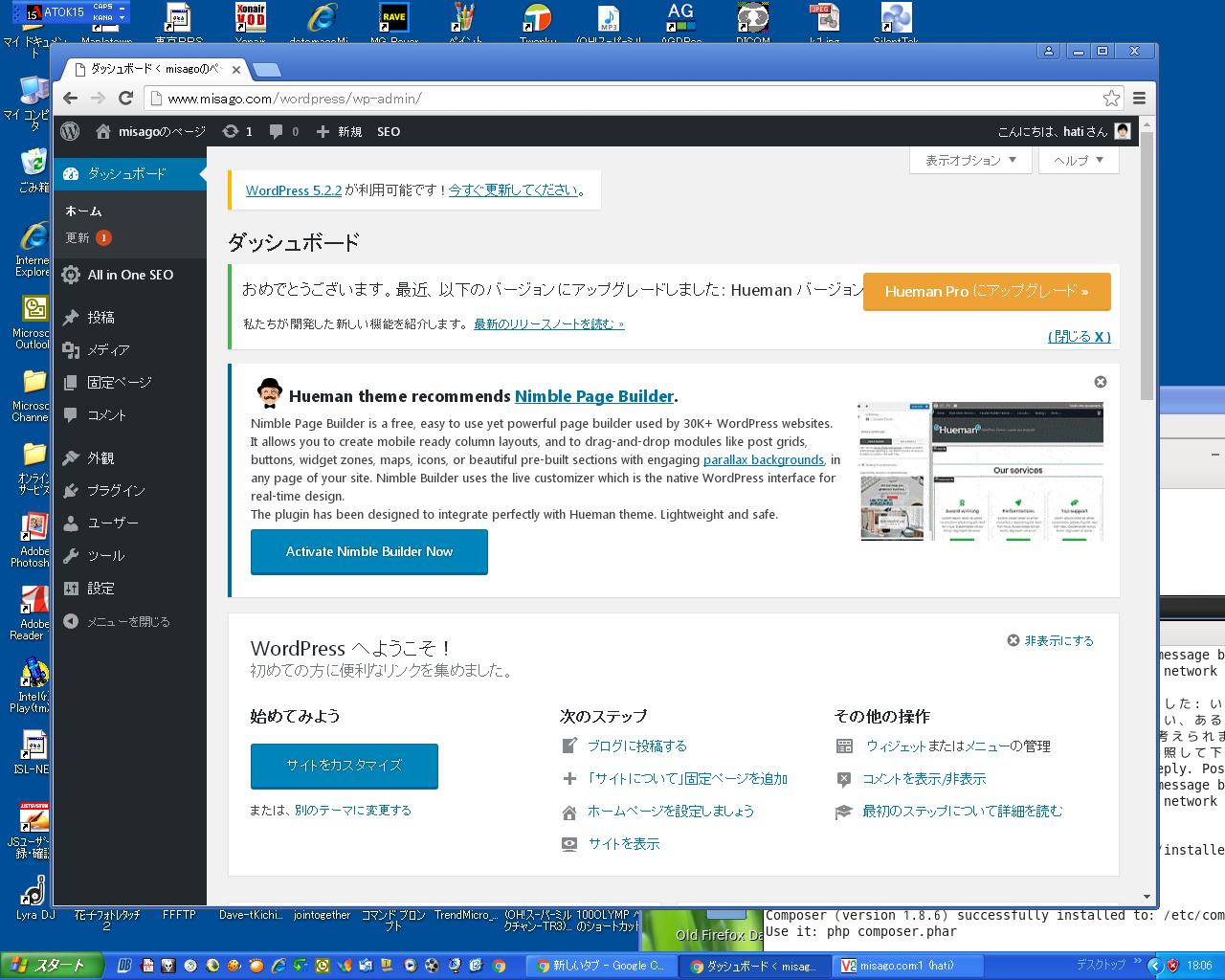Open the SEO menu in admin bar

(x=389, y=132)
